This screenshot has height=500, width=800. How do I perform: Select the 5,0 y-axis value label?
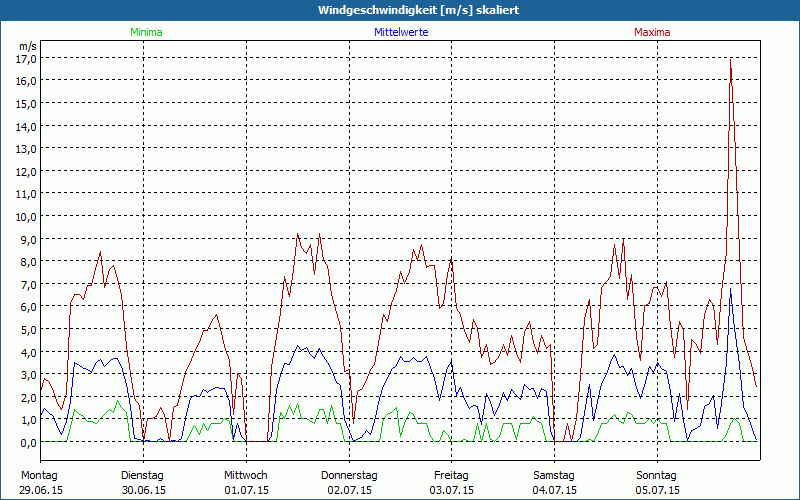pyautogui.click(x=27, y=329)
